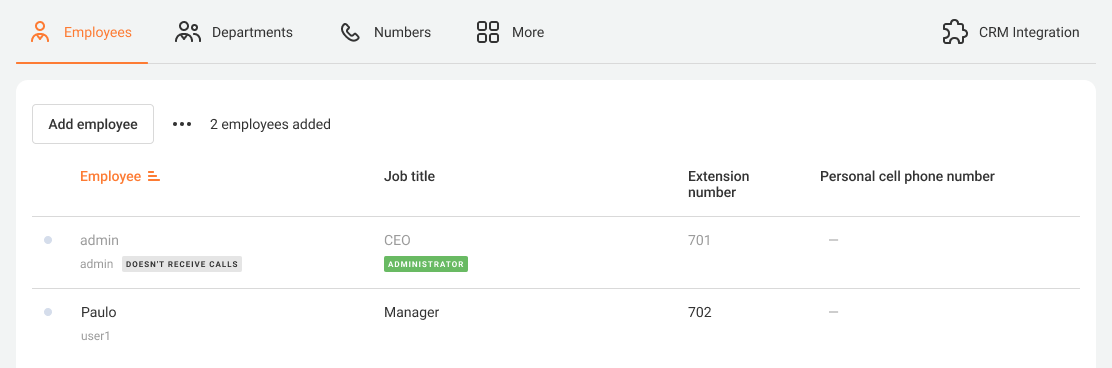The width and height of the screenshot is (1112, 368).
Task: Click the More grid icon
Action: point(488,32)
